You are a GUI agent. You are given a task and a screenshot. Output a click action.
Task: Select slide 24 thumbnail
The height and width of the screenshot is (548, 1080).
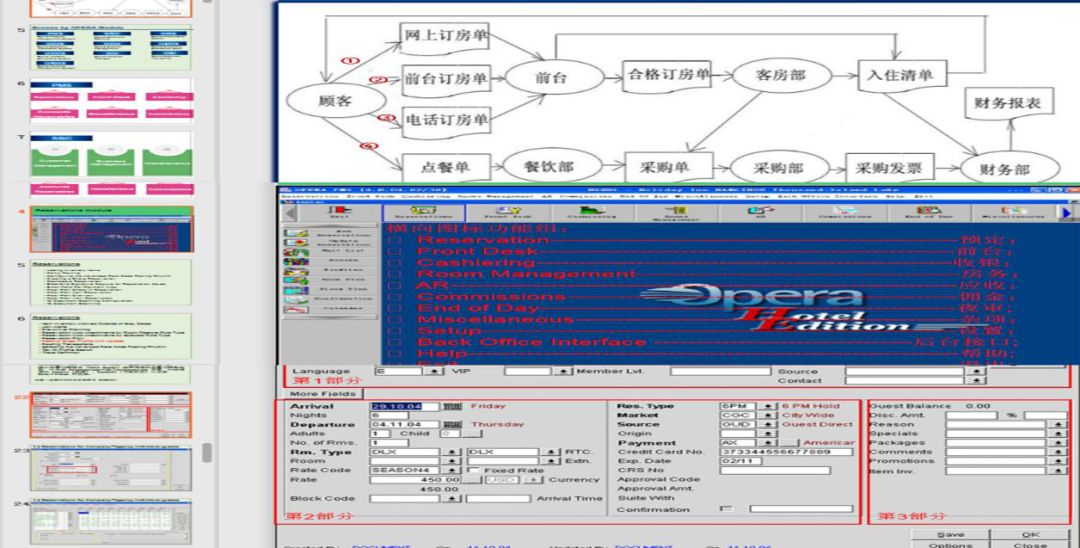(111, 521)
